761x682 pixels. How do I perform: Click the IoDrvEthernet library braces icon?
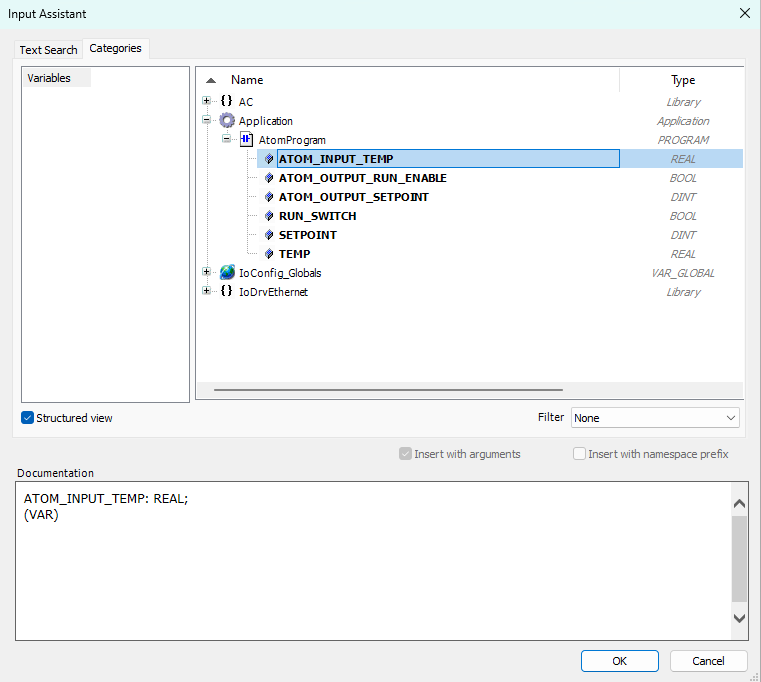point(227,292)
